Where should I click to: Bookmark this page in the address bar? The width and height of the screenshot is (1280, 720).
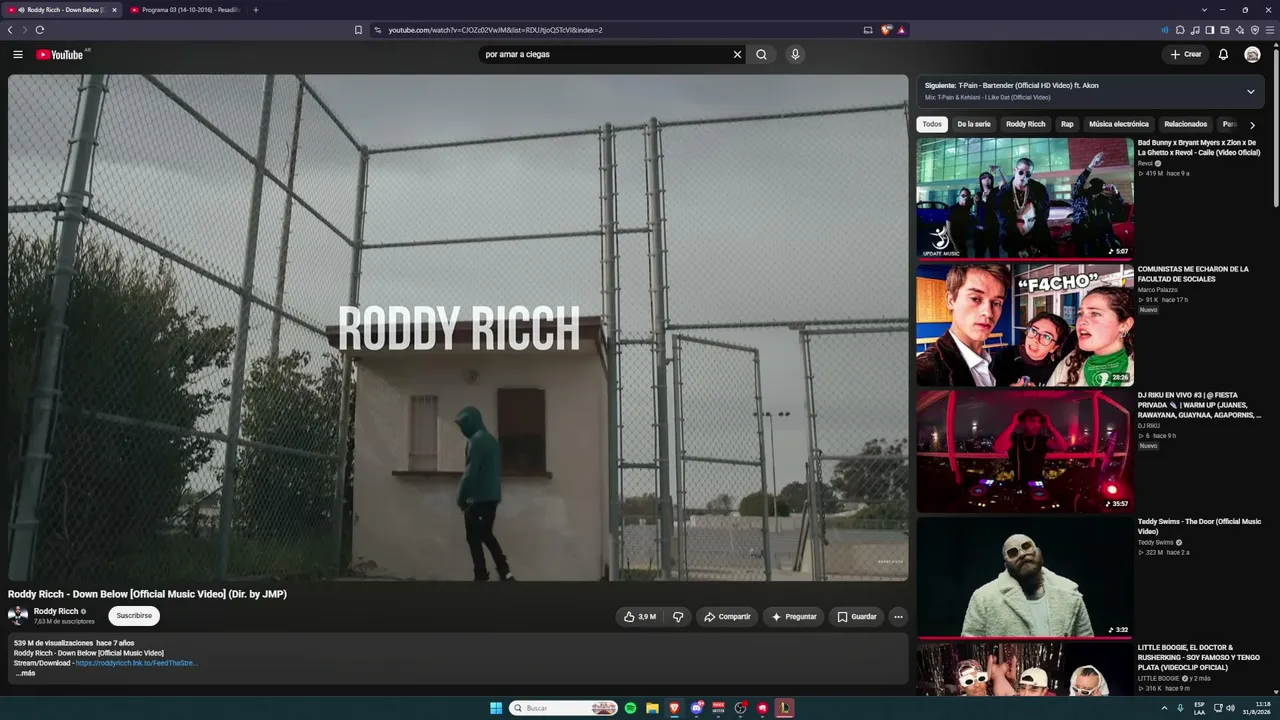[x=358, y=30]
